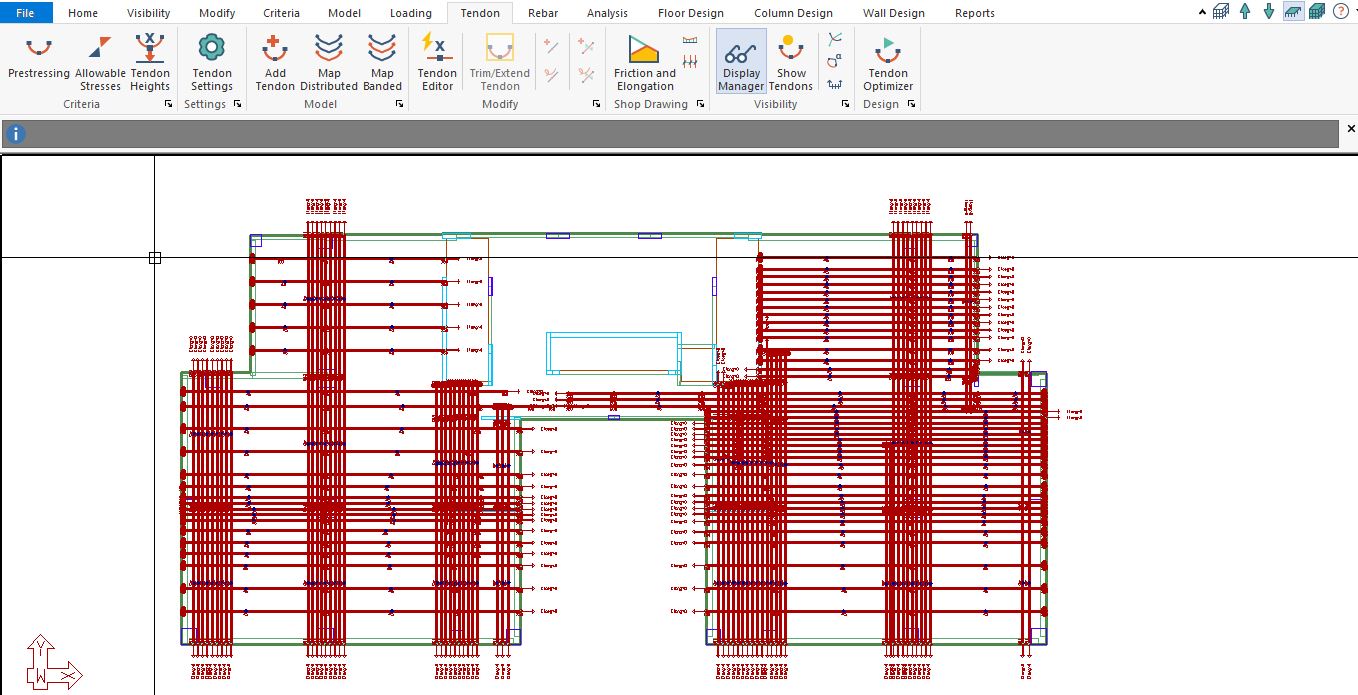Select the Add Tendon tool

[x=275, y=60]
